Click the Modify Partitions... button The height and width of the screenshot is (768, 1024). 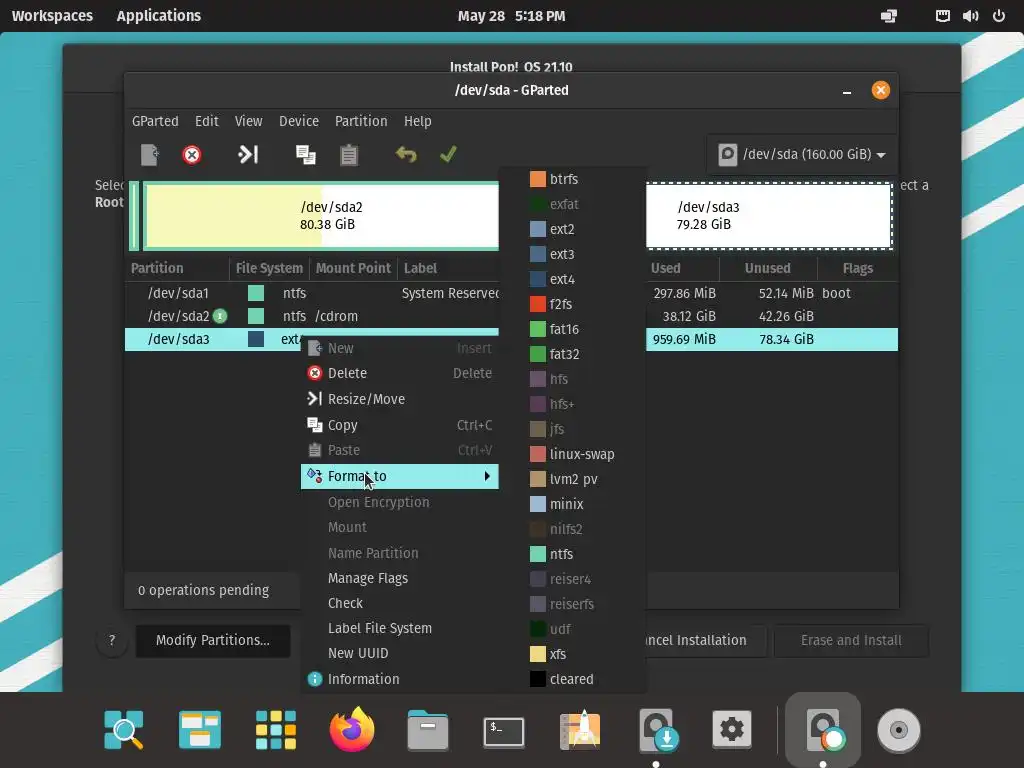(213, 640)
